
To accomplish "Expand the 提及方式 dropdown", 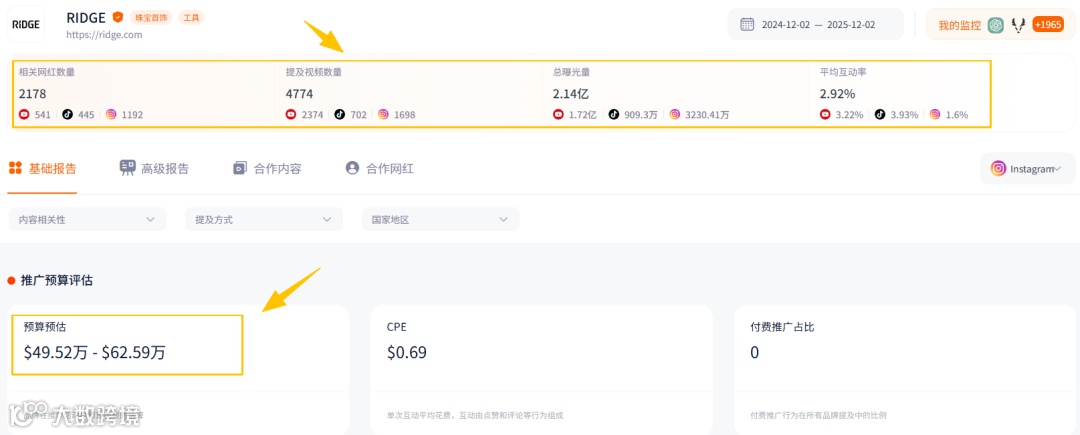I will point(264,220).
